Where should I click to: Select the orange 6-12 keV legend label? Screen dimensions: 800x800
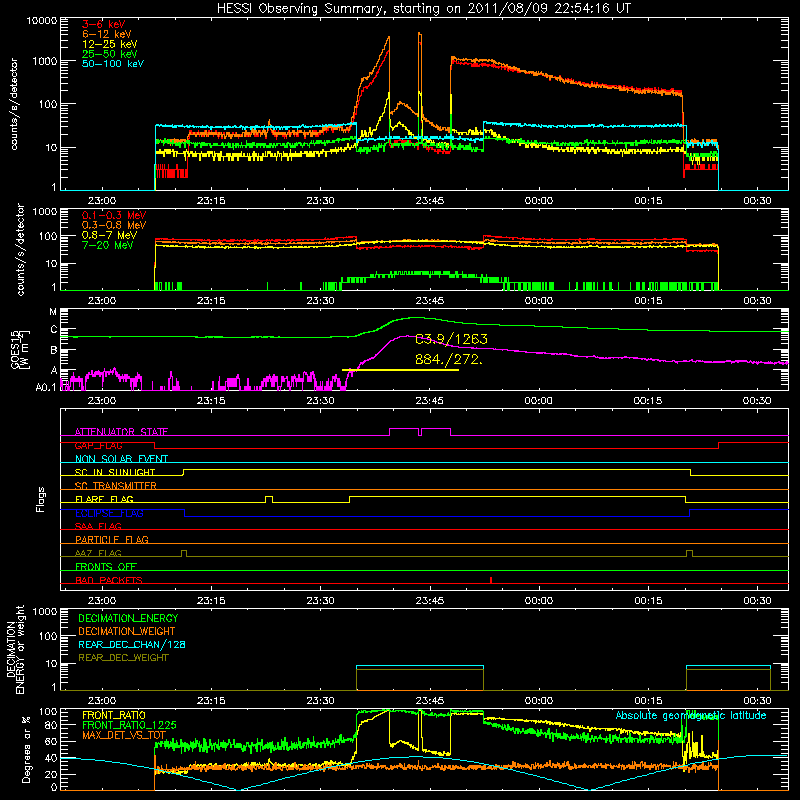click(x=107, y=34)
